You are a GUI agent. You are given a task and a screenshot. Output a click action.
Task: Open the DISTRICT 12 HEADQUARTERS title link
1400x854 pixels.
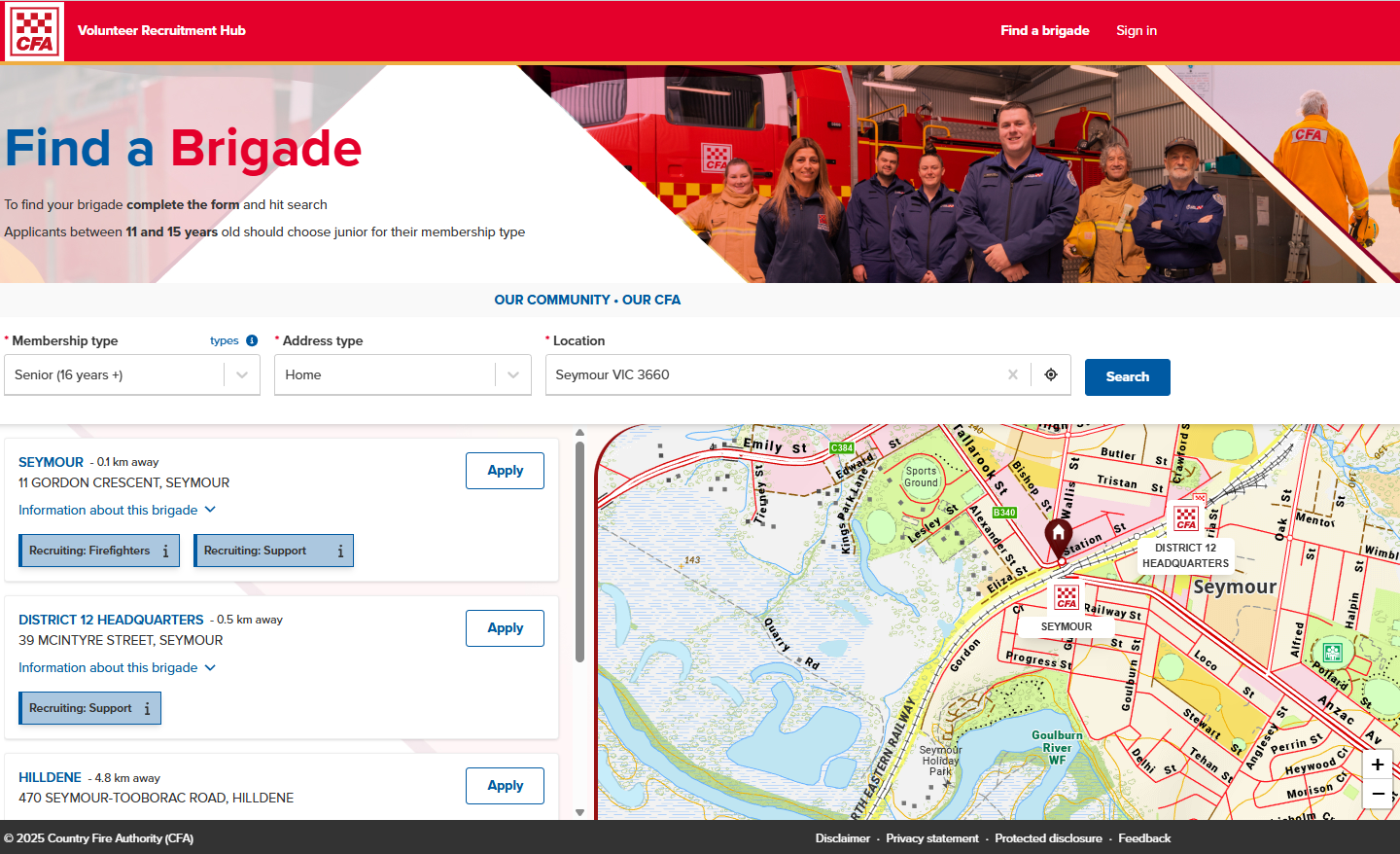111,620
